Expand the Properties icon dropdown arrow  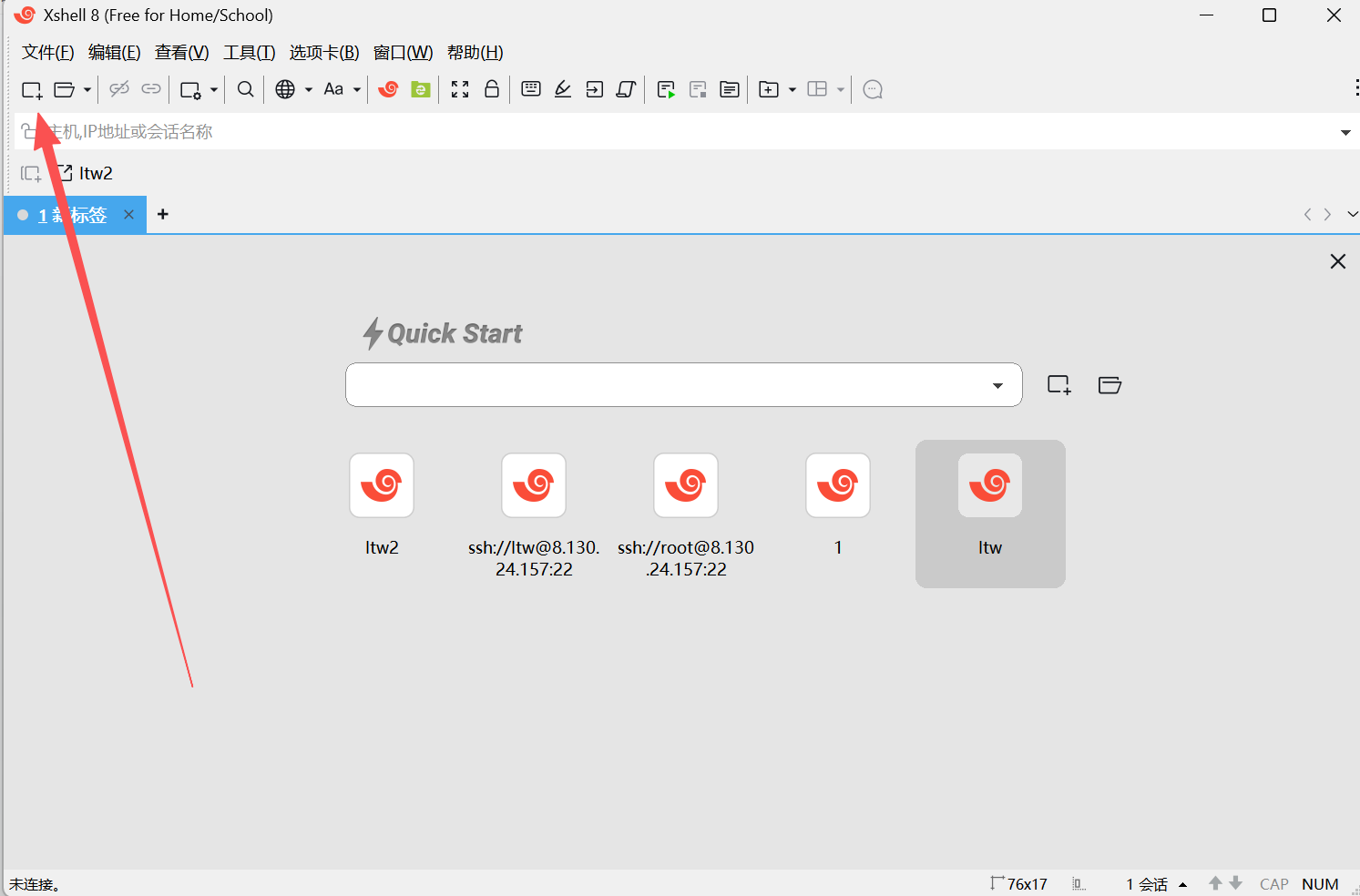tap(214, 89)
